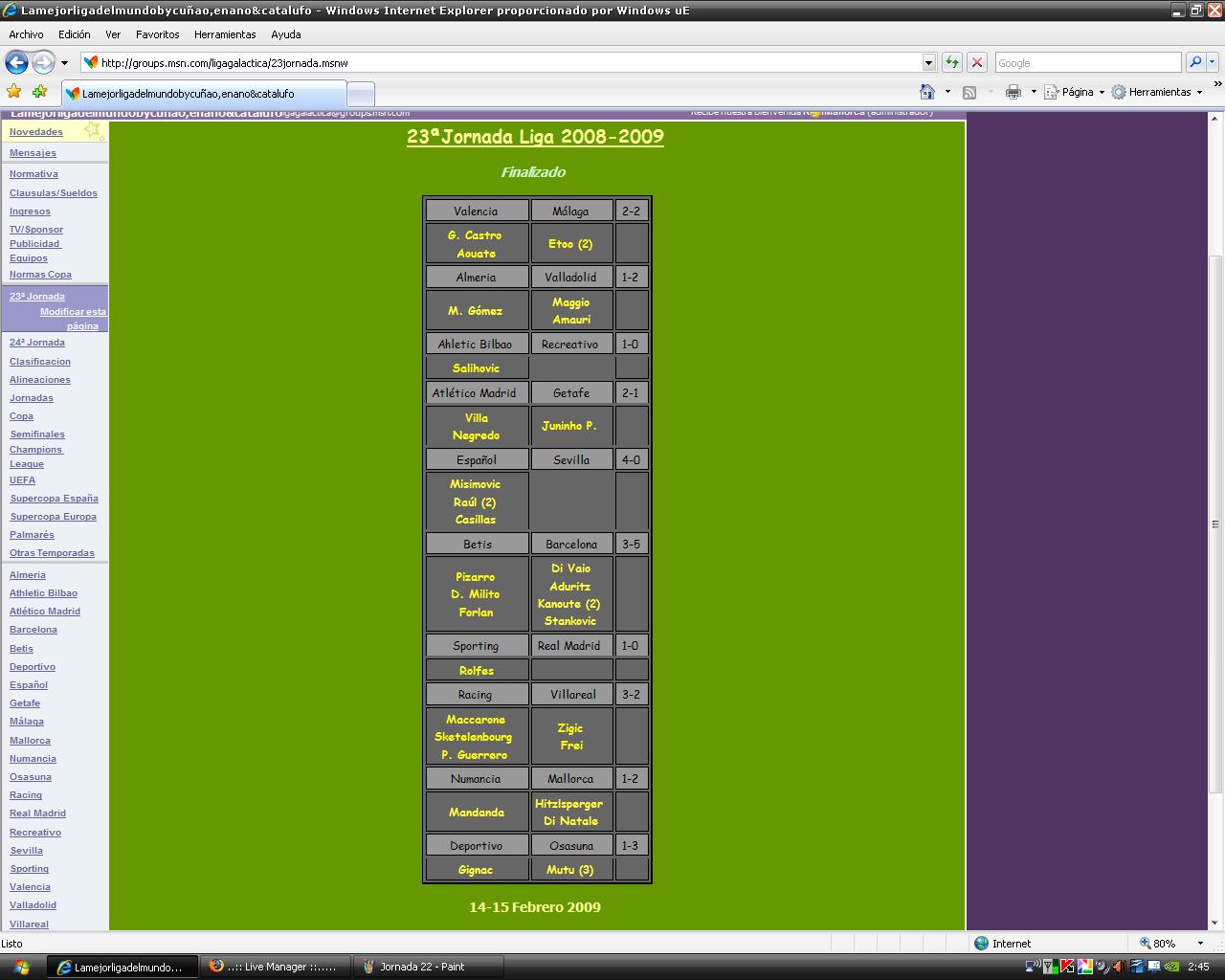Open the Ayuda menu
1225x980 pixels.
(285, 34)
